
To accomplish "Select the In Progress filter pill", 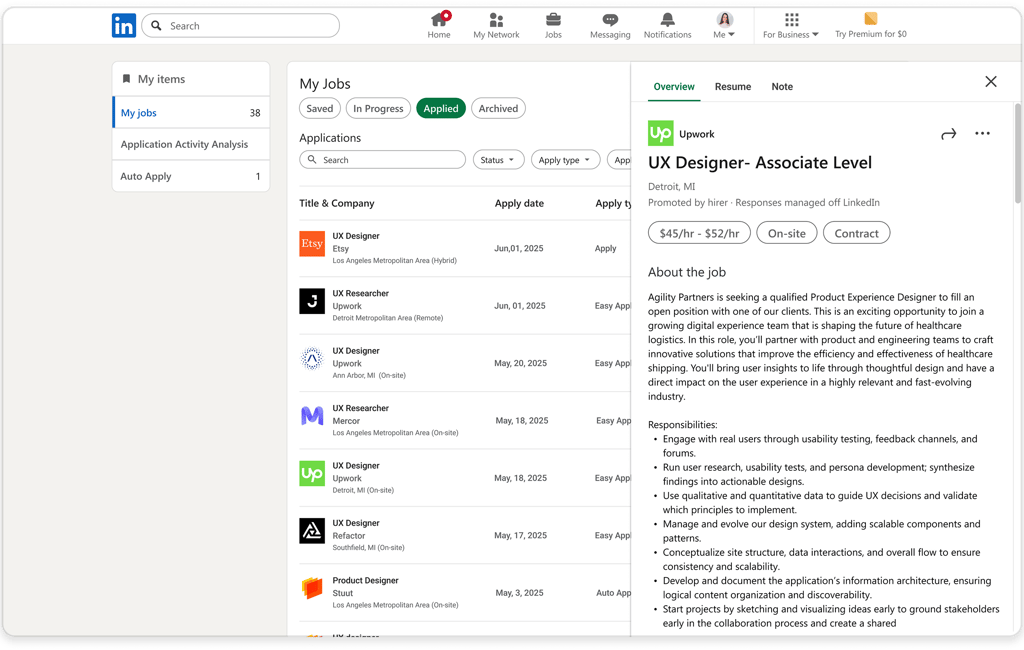I will pyautogui.click(x=378, y=108).
